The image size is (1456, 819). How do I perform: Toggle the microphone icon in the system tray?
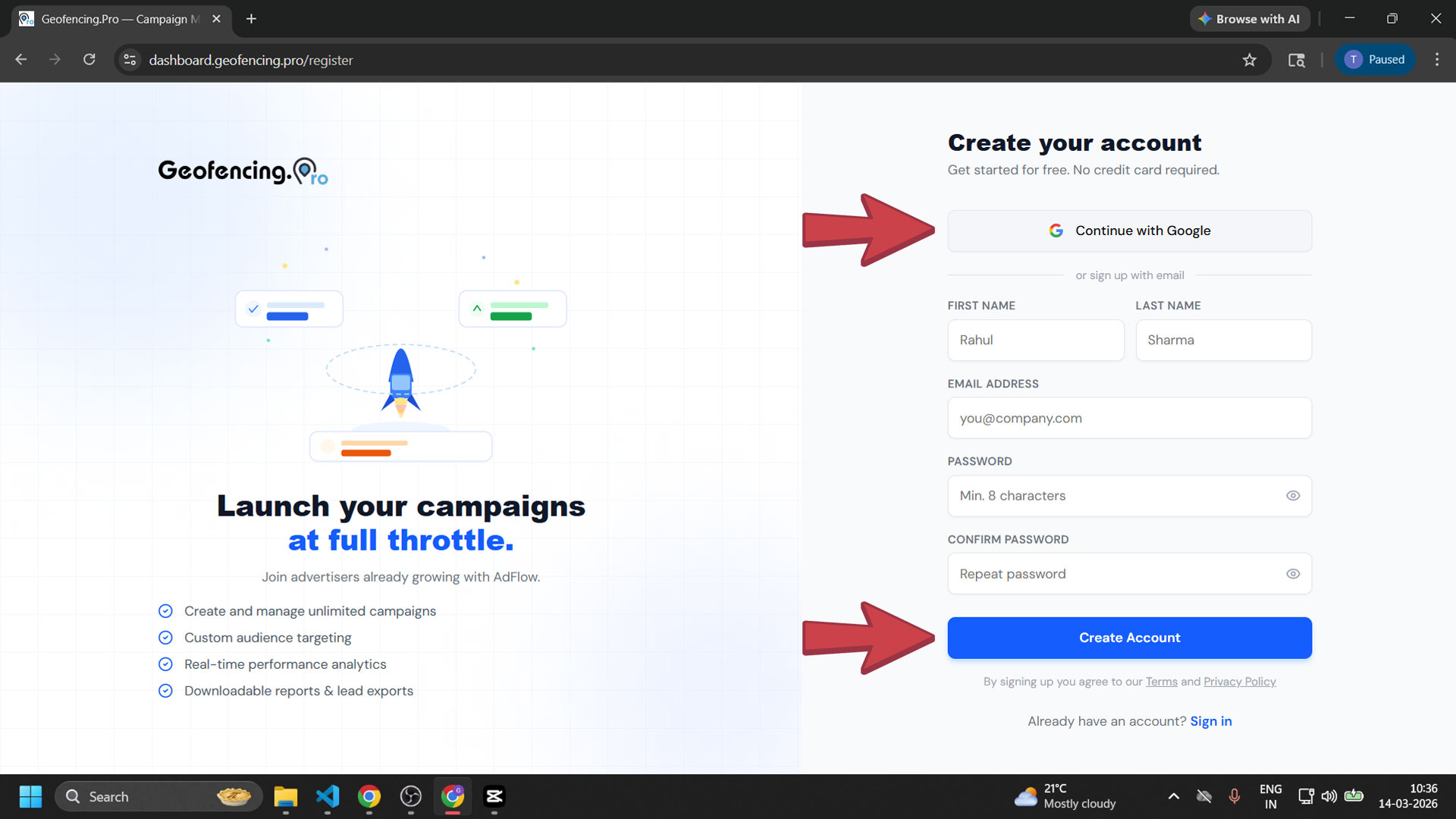tap(1235, 797)
